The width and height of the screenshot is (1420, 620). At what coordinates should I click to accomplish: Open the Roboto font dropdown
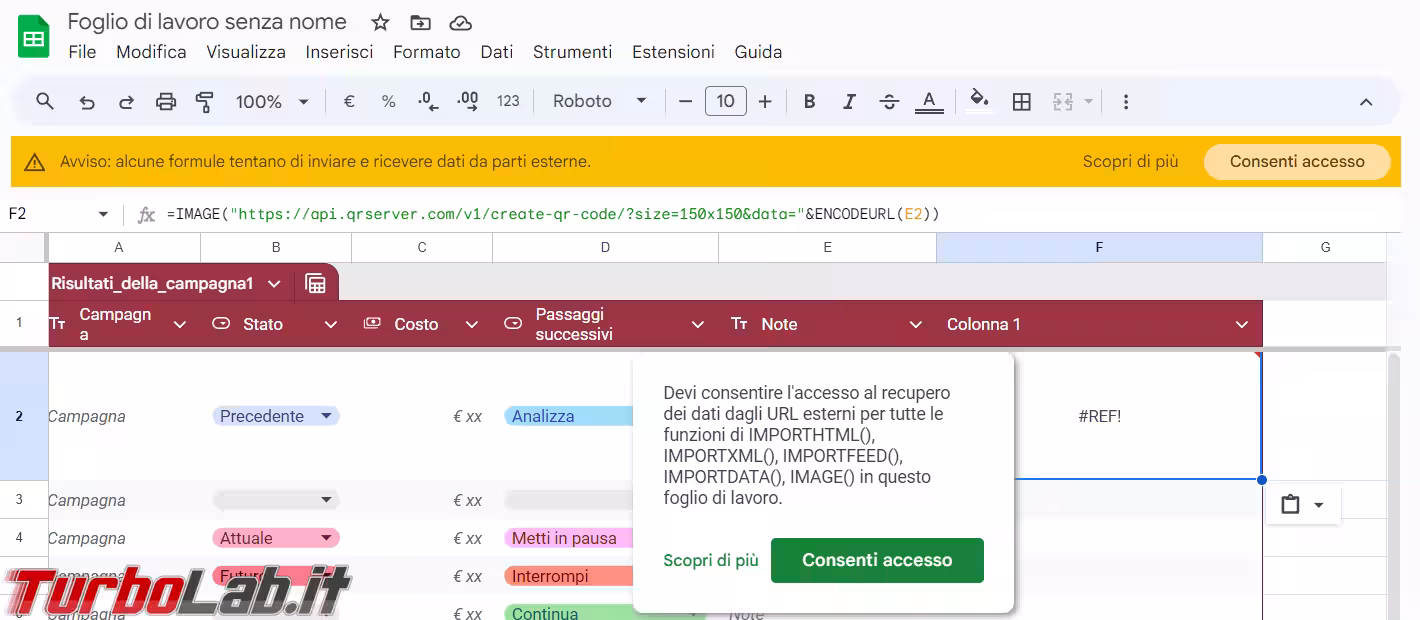pyautogui.click(x=600, y=102)
